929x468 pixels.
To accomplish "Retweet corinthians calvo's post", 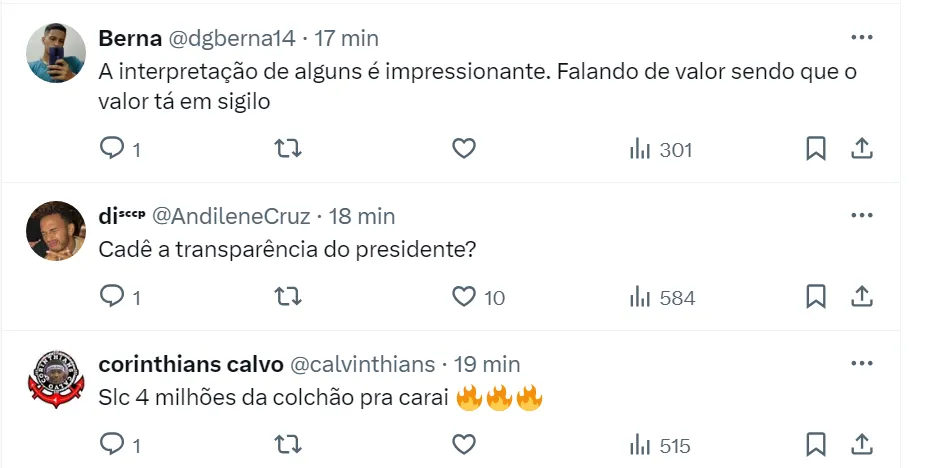I will 287,444.
